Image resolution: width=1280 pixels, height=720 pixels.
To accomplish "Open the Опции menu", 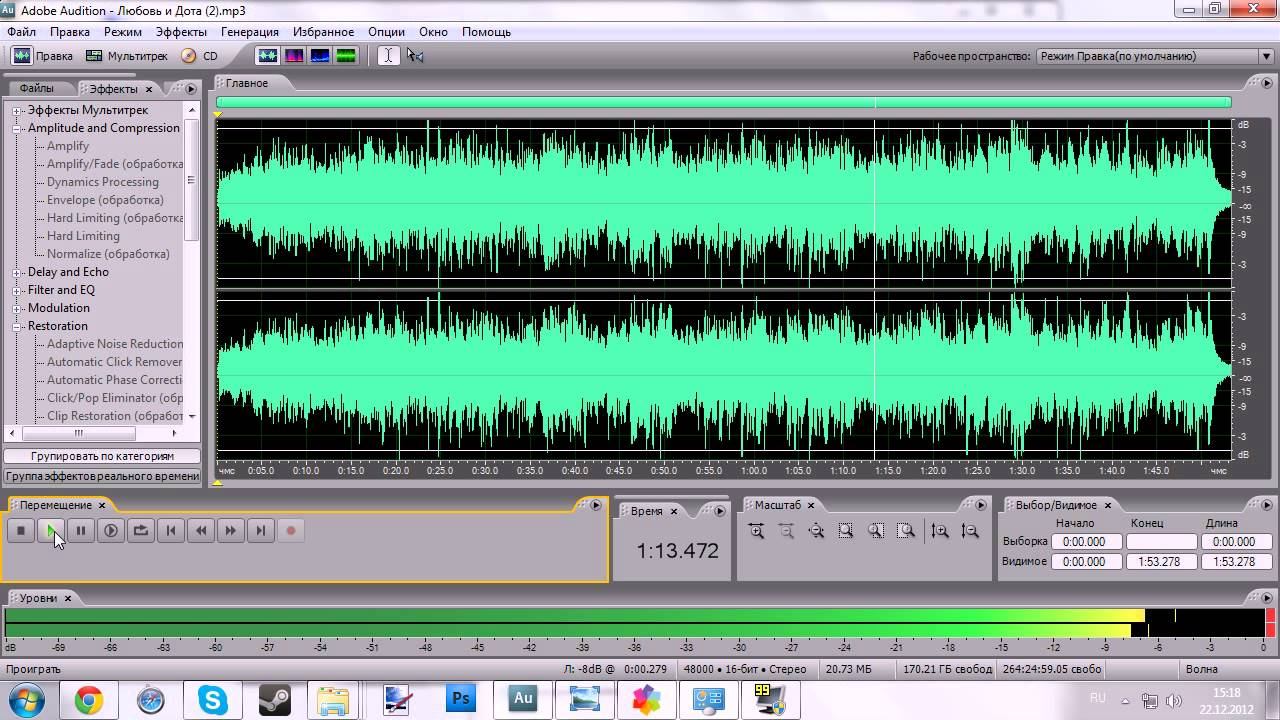I will pos(387,32).
